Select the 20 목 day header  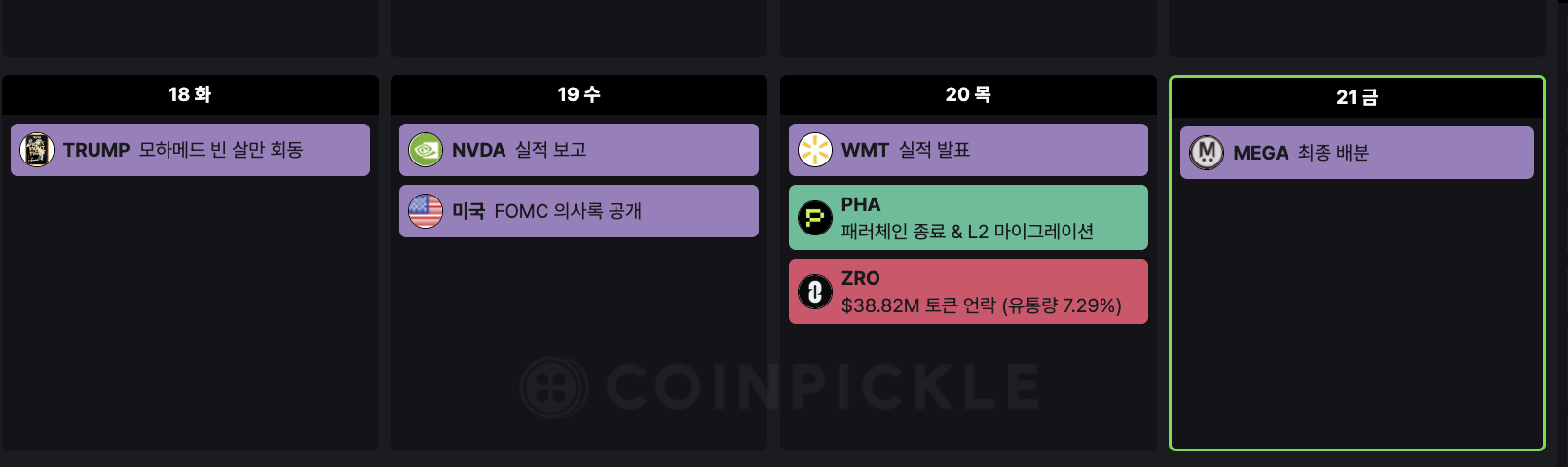pos(968,94)
